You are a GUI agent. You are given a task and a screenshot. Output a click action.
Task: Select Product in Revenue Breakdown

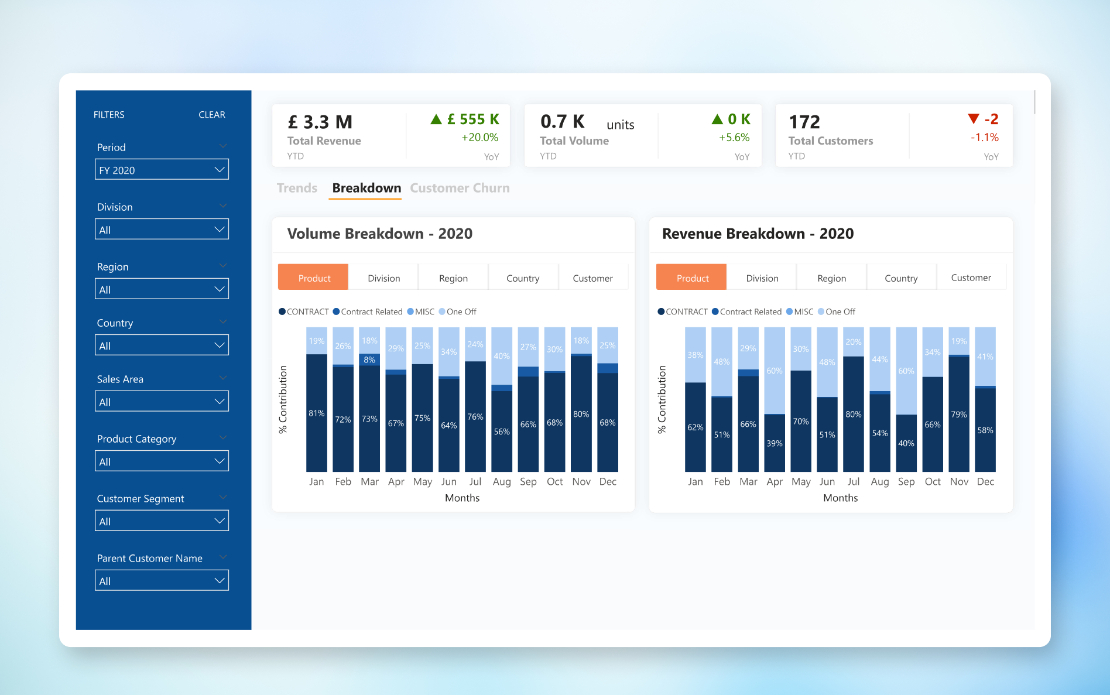692,277
